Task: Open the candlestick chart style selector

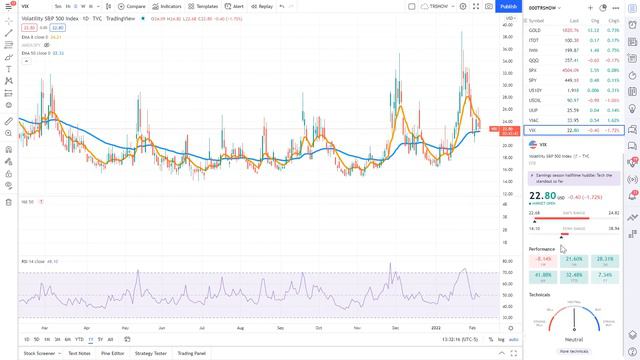Action: coord(108,7)
